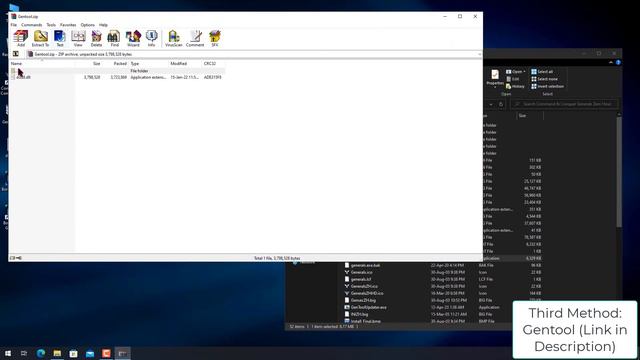640x360 pixels.
Task: Open Task View on the taskbar
Action: (24, 353)
